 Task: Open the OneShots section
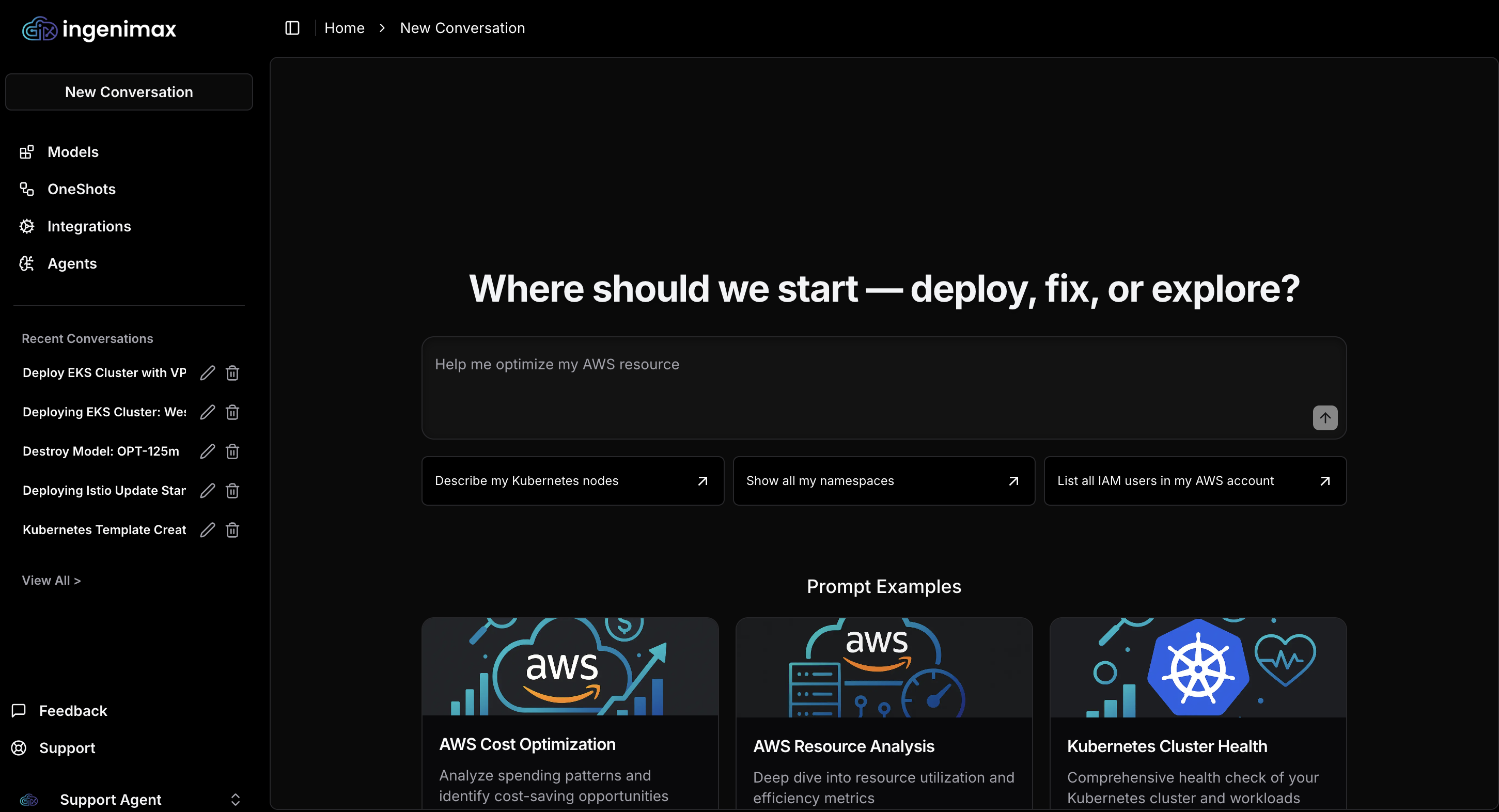[x=81, y=189]
